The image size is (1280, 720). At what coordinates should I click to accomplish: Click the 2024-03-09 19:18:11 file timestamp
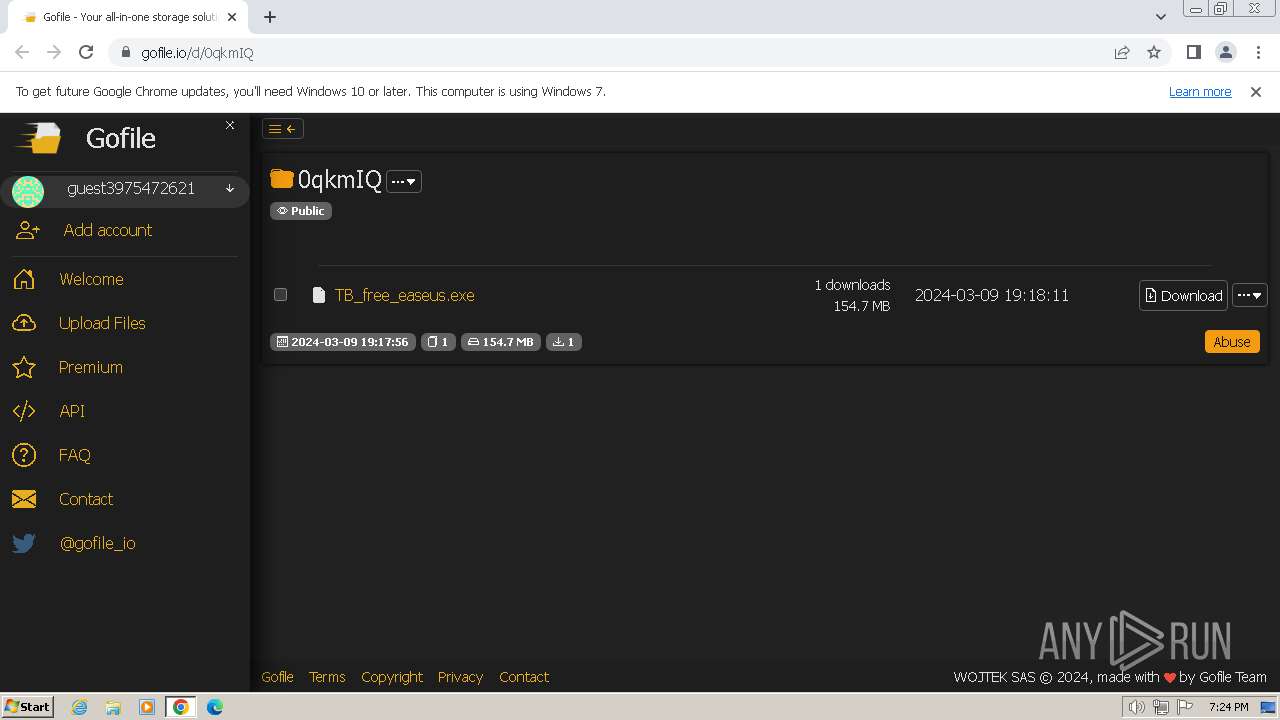click(x=992, y=295)
